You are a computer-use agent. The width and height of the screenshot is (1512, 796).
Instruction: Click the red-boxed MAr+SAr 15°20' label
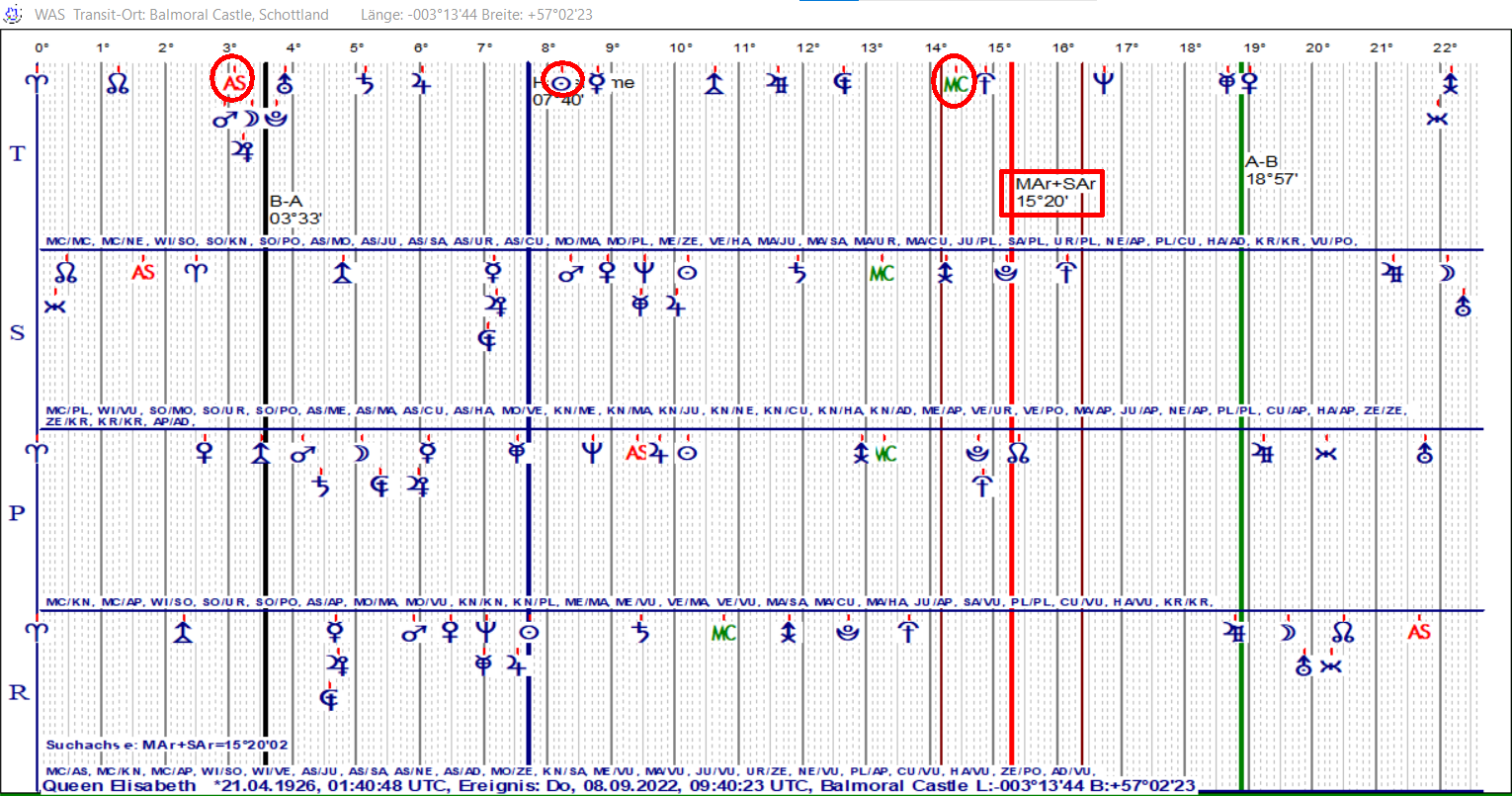(1050, 193)
